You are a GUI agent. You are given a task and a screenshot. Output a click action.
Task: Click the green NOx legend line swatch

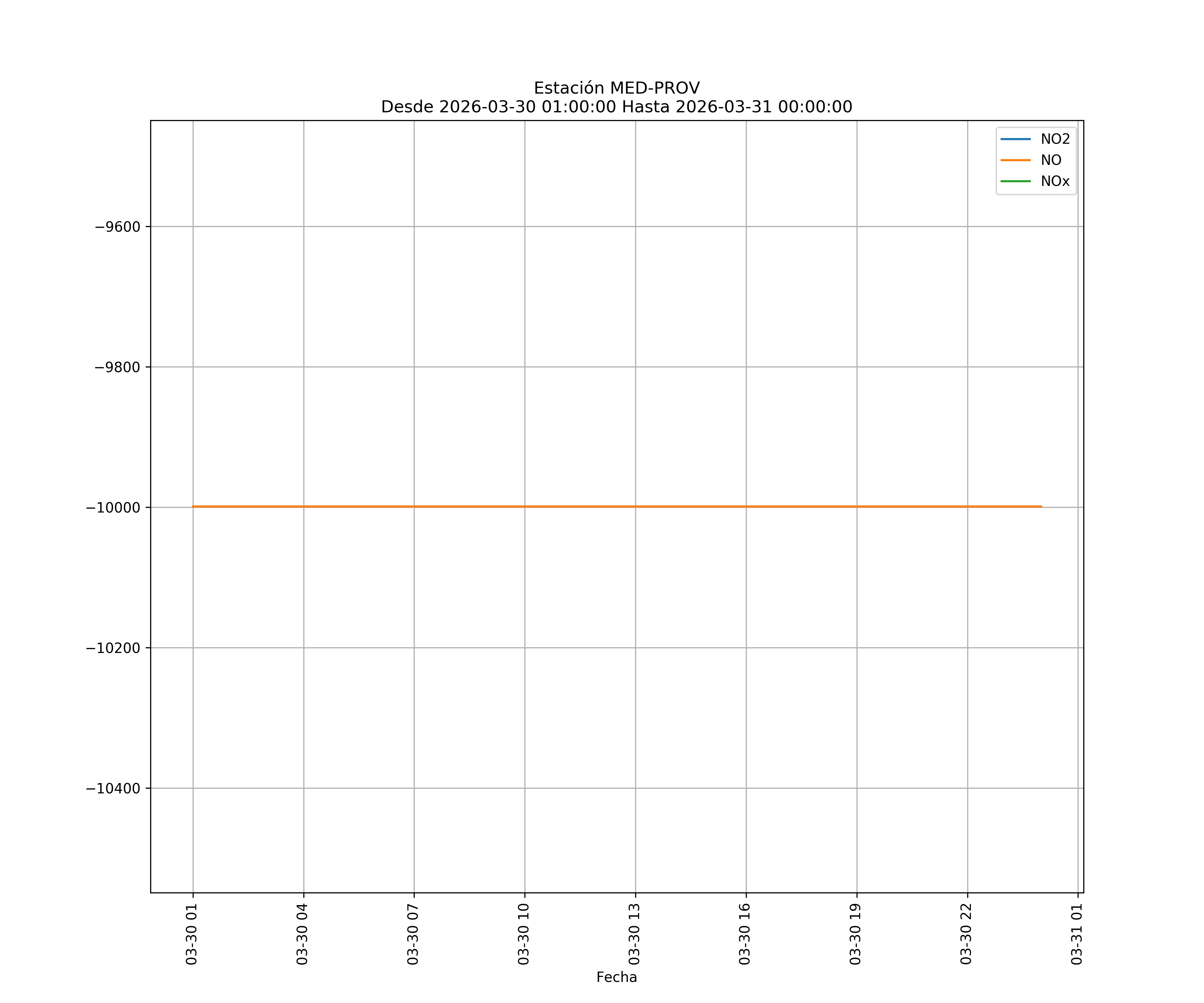pos(1015,181)
